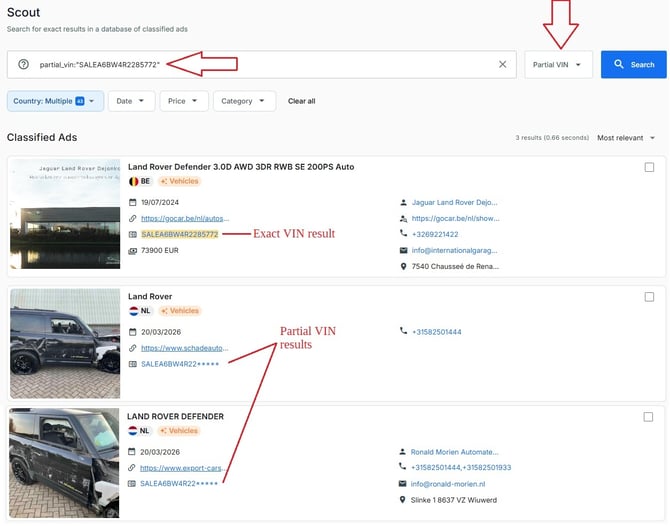Click the phone icon beside +3269221422

click(403, 233)
